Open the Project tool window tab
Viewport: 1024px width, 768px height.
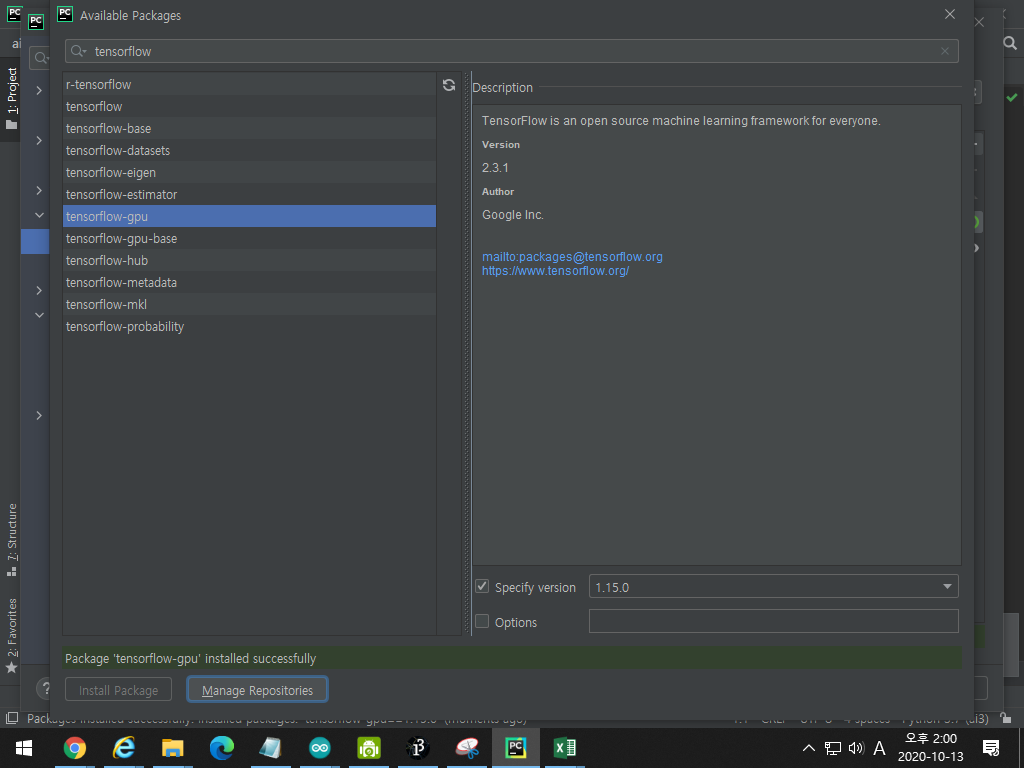click(12, 98)
